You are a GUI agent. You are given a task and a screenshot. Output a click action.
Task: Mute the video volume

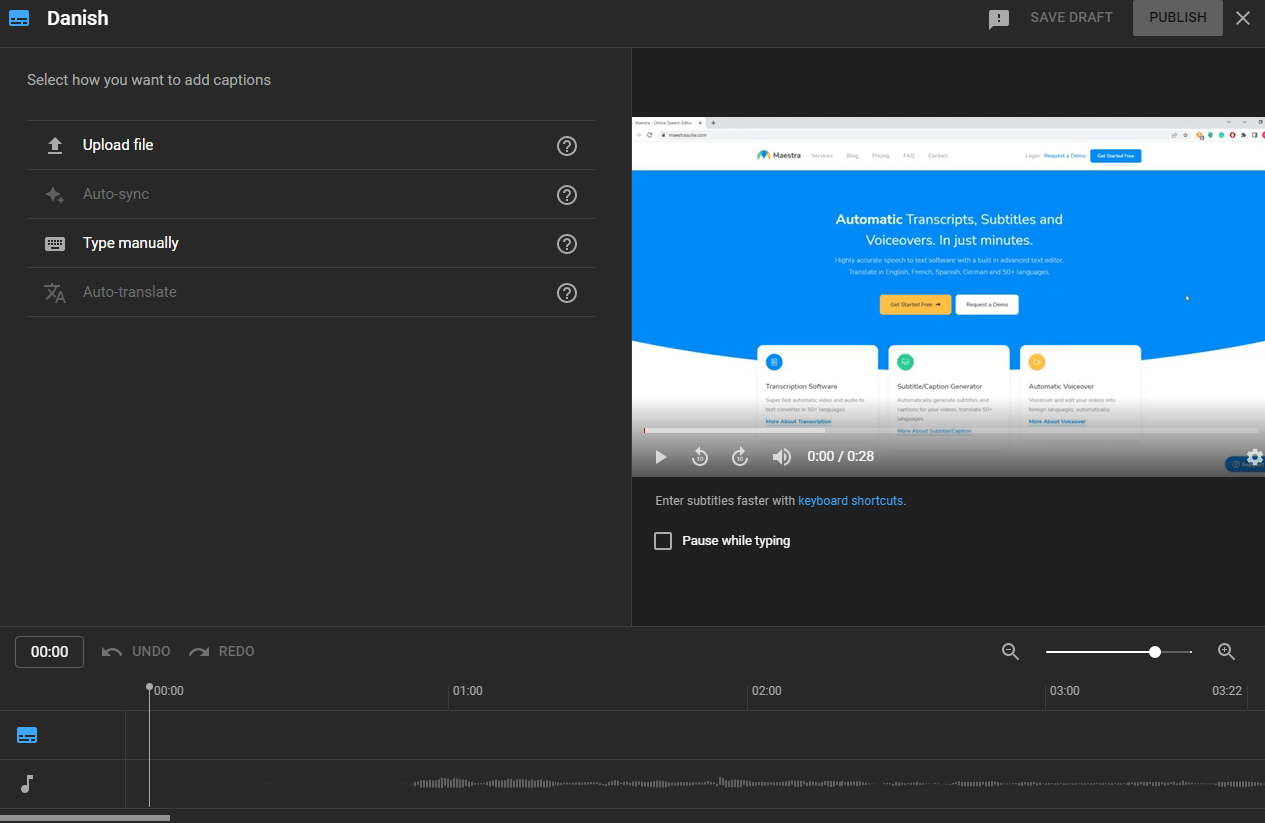(782, 457)
